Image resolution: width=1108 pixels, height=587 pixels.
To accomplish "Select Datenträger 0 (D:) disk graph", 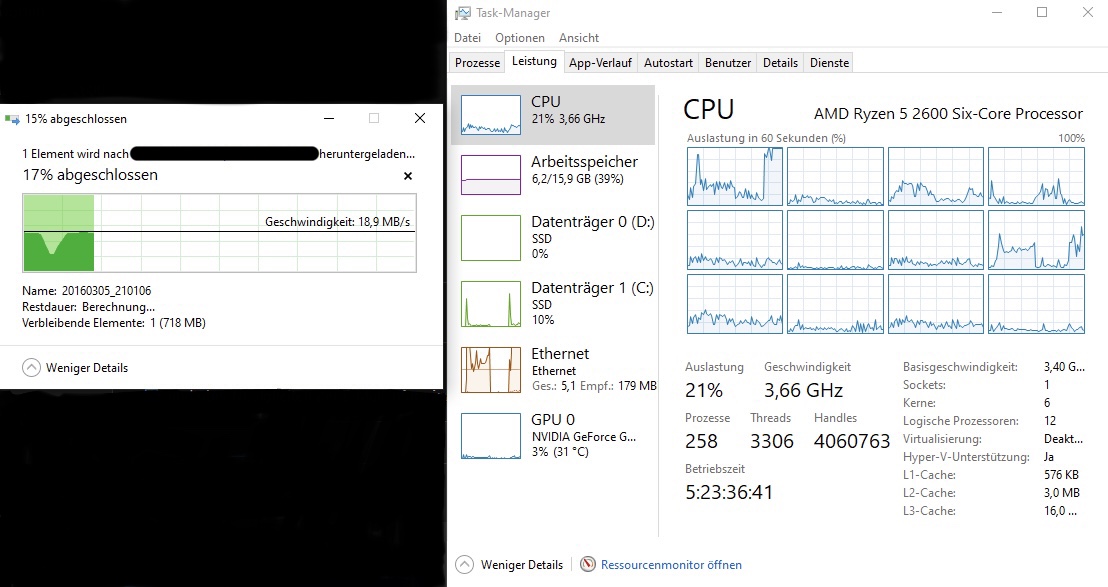I will (490, 237).
